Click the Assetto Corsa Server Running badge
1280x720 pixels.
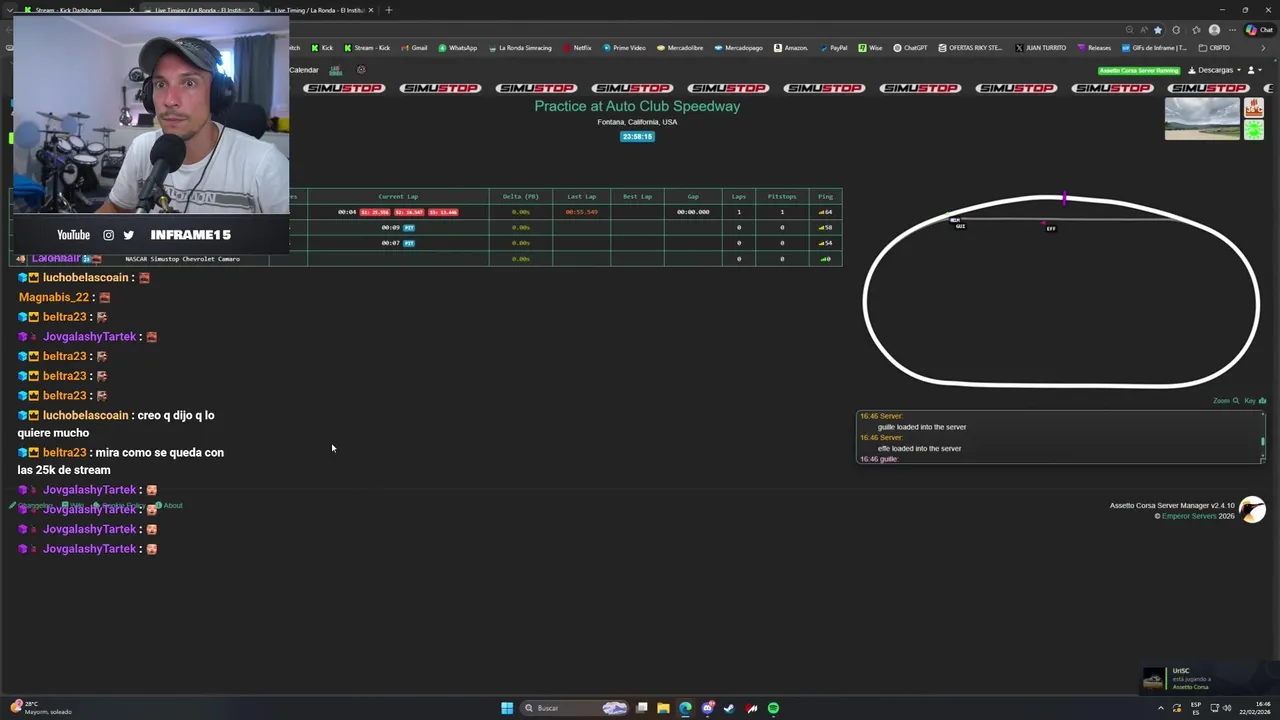coord(1139,70)
